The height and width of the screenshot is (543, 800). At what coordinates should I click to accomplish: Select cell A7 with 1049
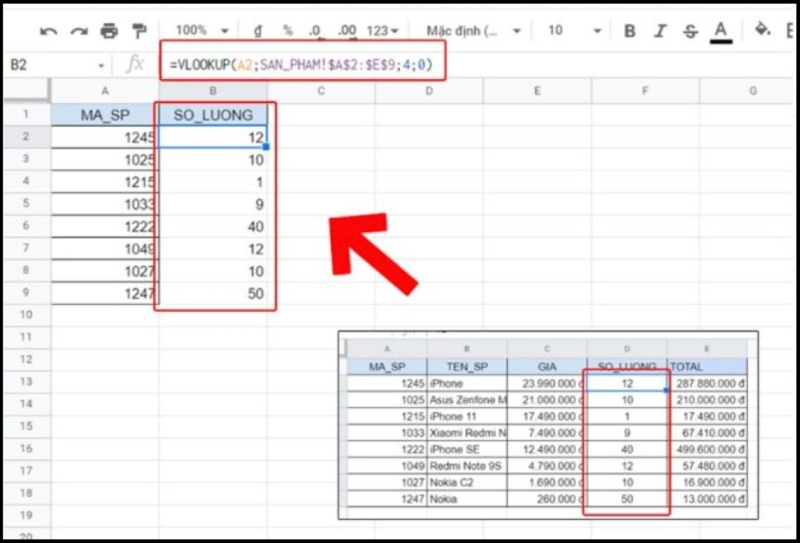point(105,249)
